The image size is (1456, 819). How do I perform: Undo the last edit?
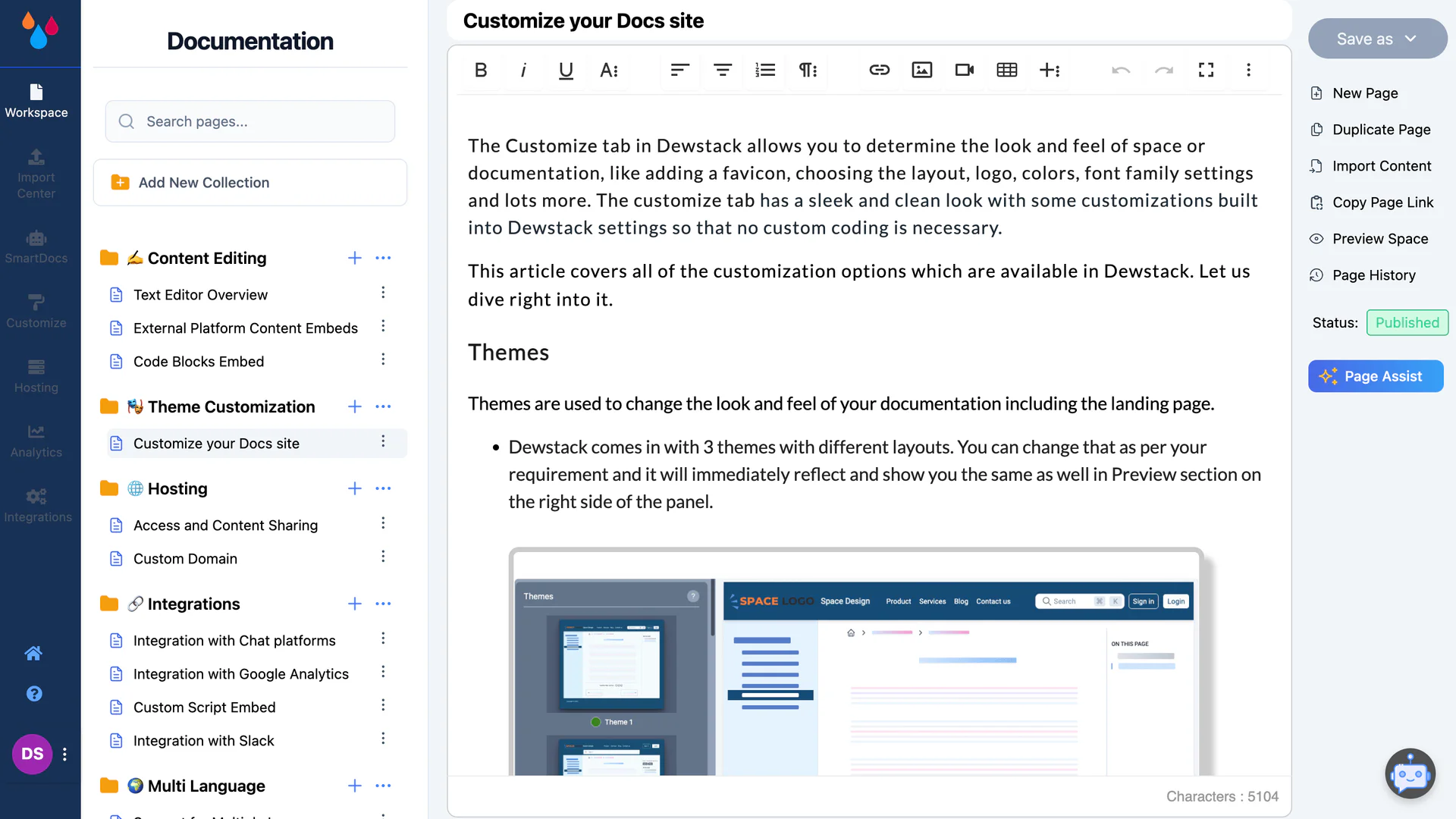(1122, 70)
